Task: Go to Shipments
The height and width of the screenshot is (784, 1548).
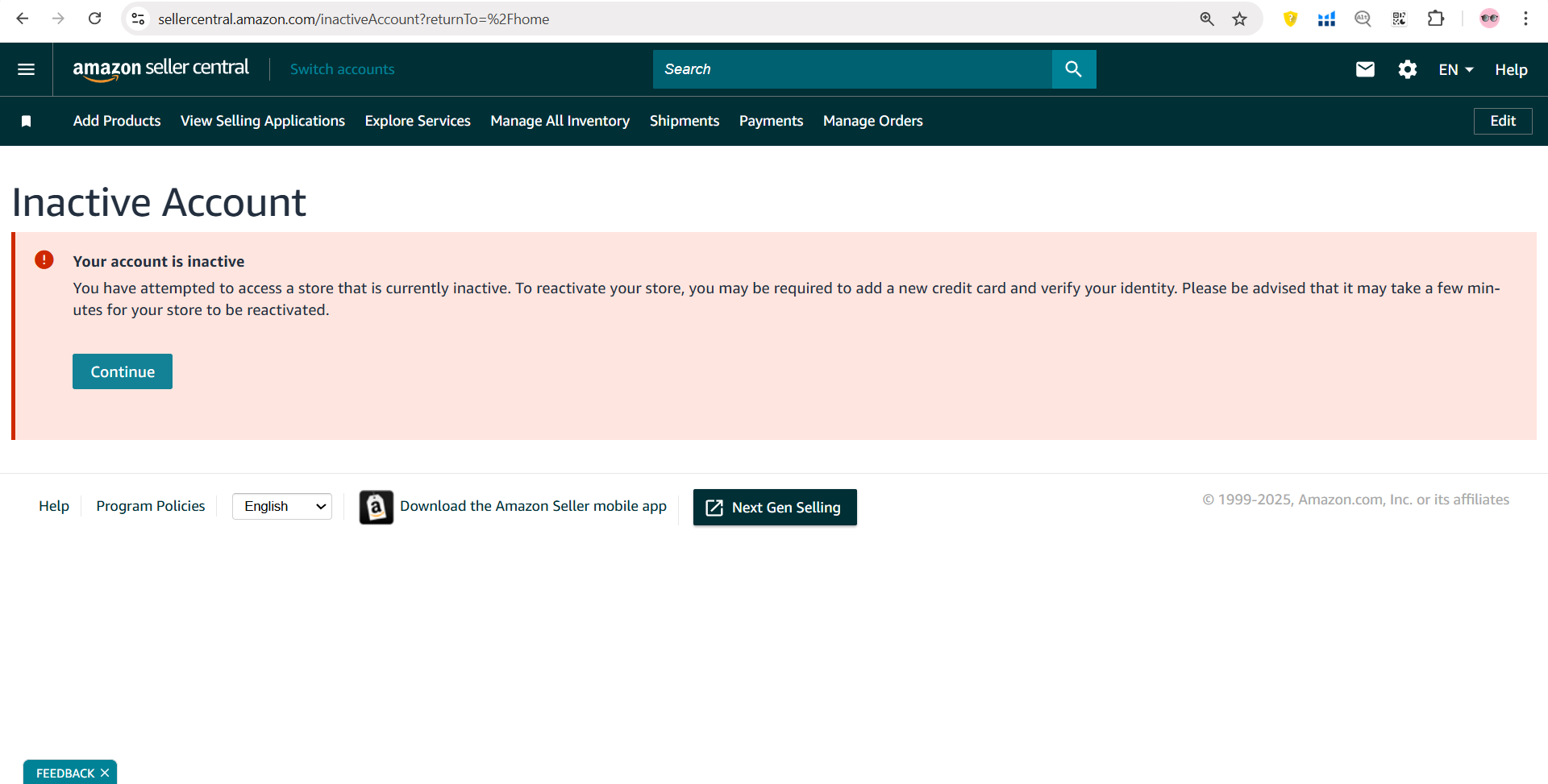Action: 685,121
